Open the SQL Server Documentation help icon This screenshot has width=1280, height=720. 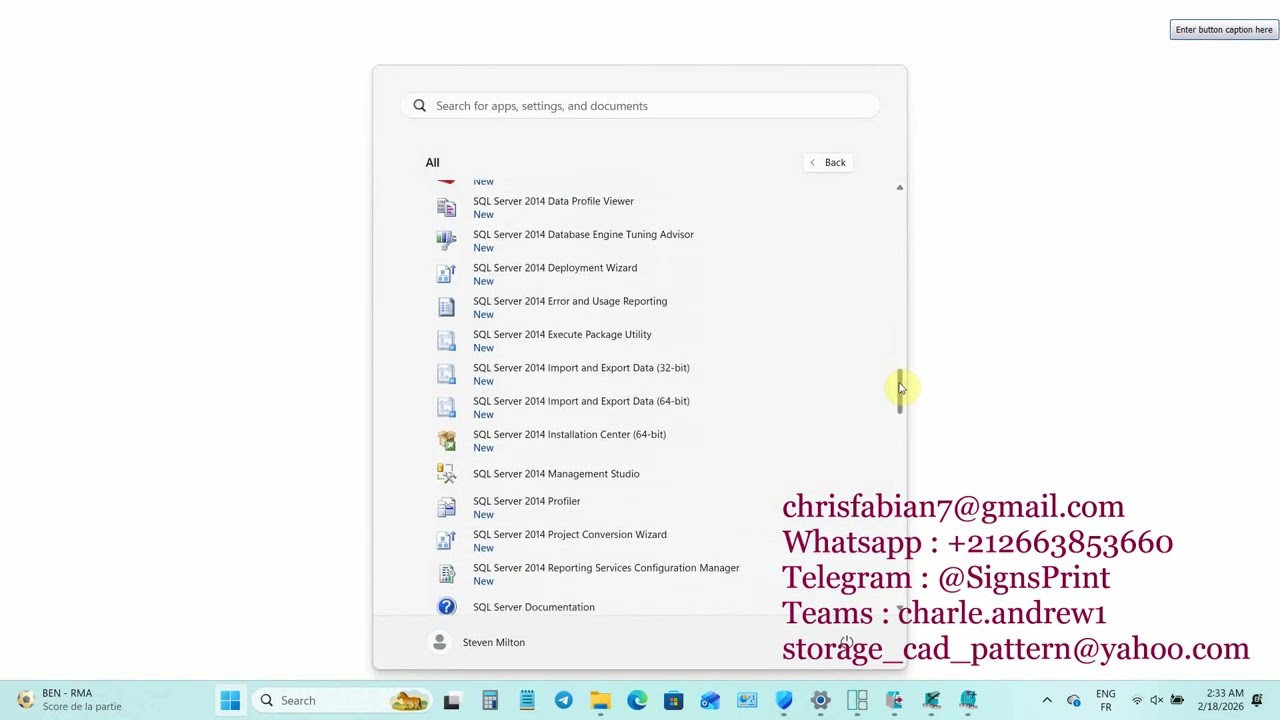tap(446, 607)
